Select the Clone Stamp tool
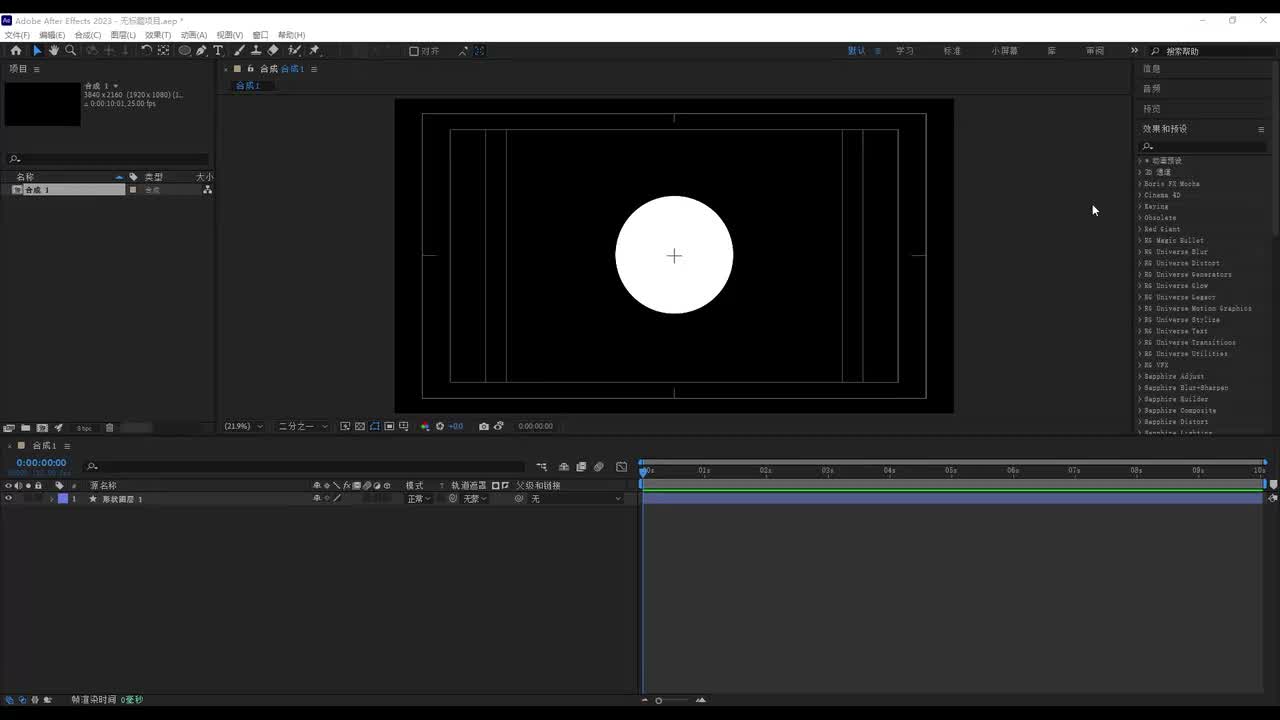The width and height of the screenshot is (1280, 720). click(x=256, y=51)
